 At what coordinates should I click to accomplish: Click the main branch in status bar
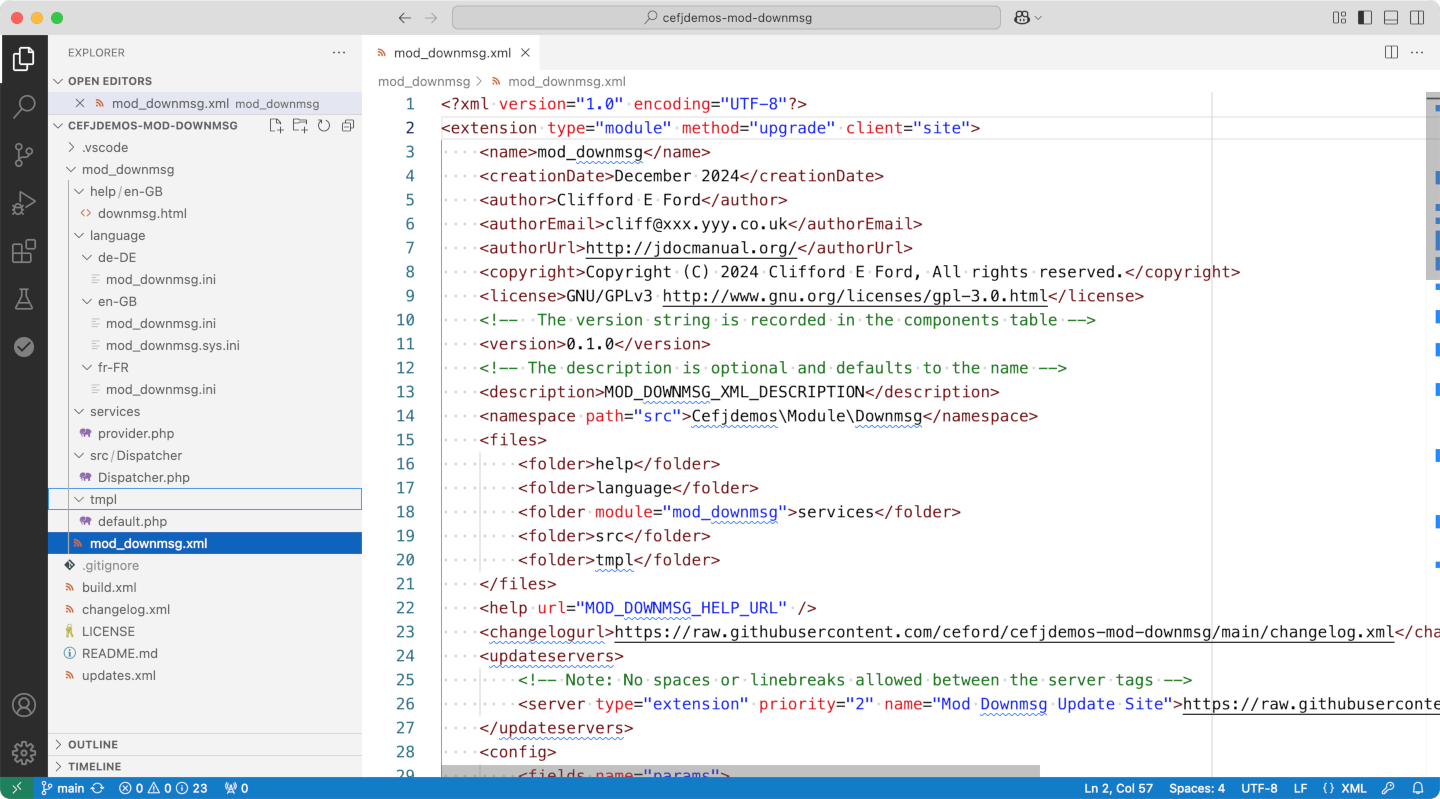coord(62,788)
